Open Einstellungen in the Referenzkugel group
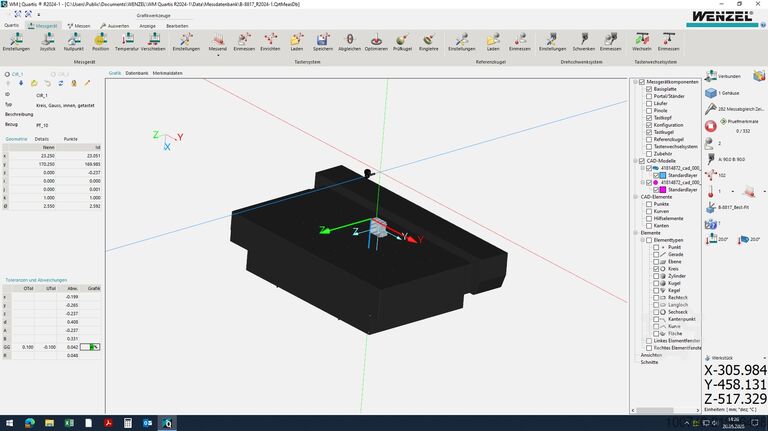Image resolution: width=768 pixels, height=431 pixels. pyautogui.click(x=461, y=42)
